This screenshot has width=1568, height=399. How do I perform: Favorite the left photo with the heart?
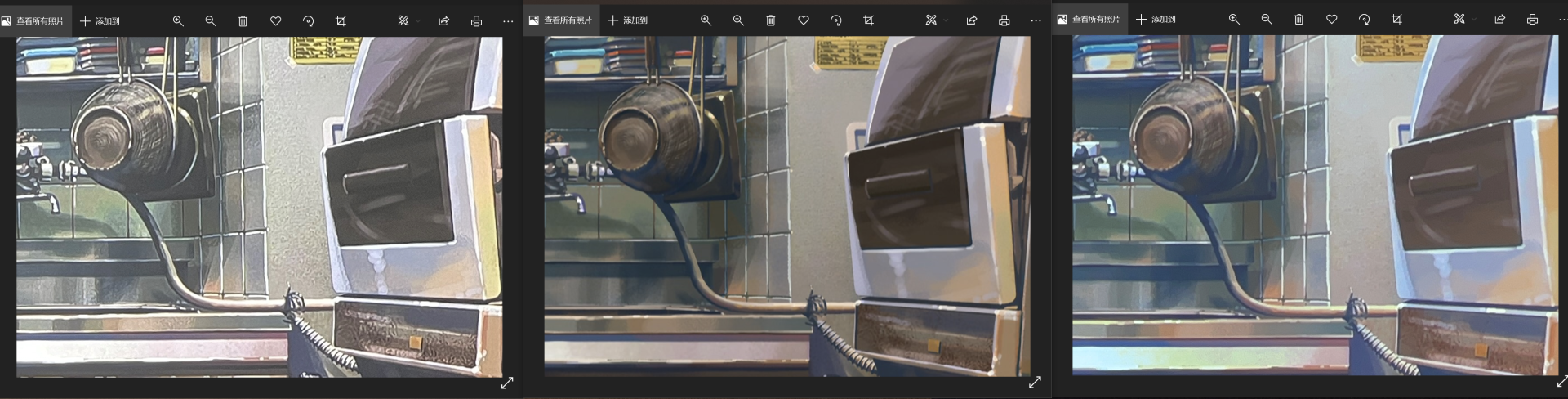275,20
